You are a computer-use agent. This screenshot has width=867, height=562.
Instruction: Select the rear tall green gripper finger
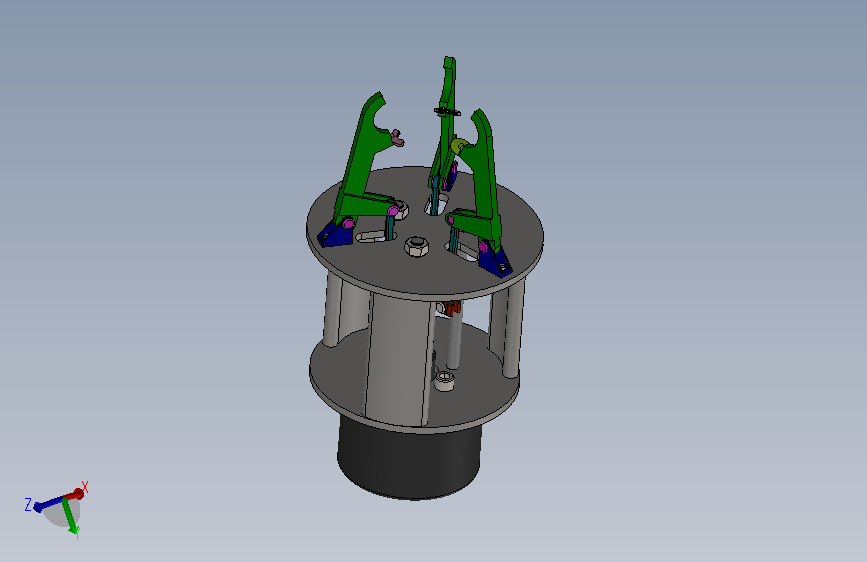click(x=446, y=122)
